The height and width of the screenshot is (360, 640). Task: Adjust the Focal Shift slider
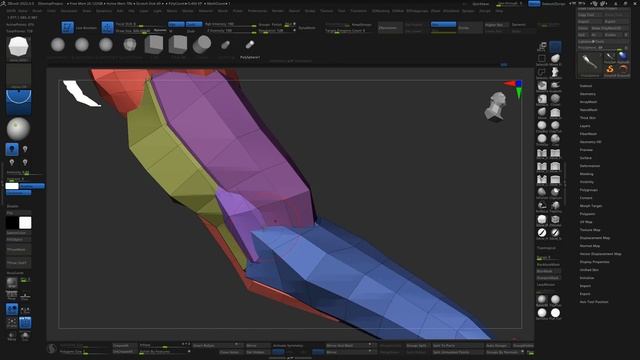[141, 24]
